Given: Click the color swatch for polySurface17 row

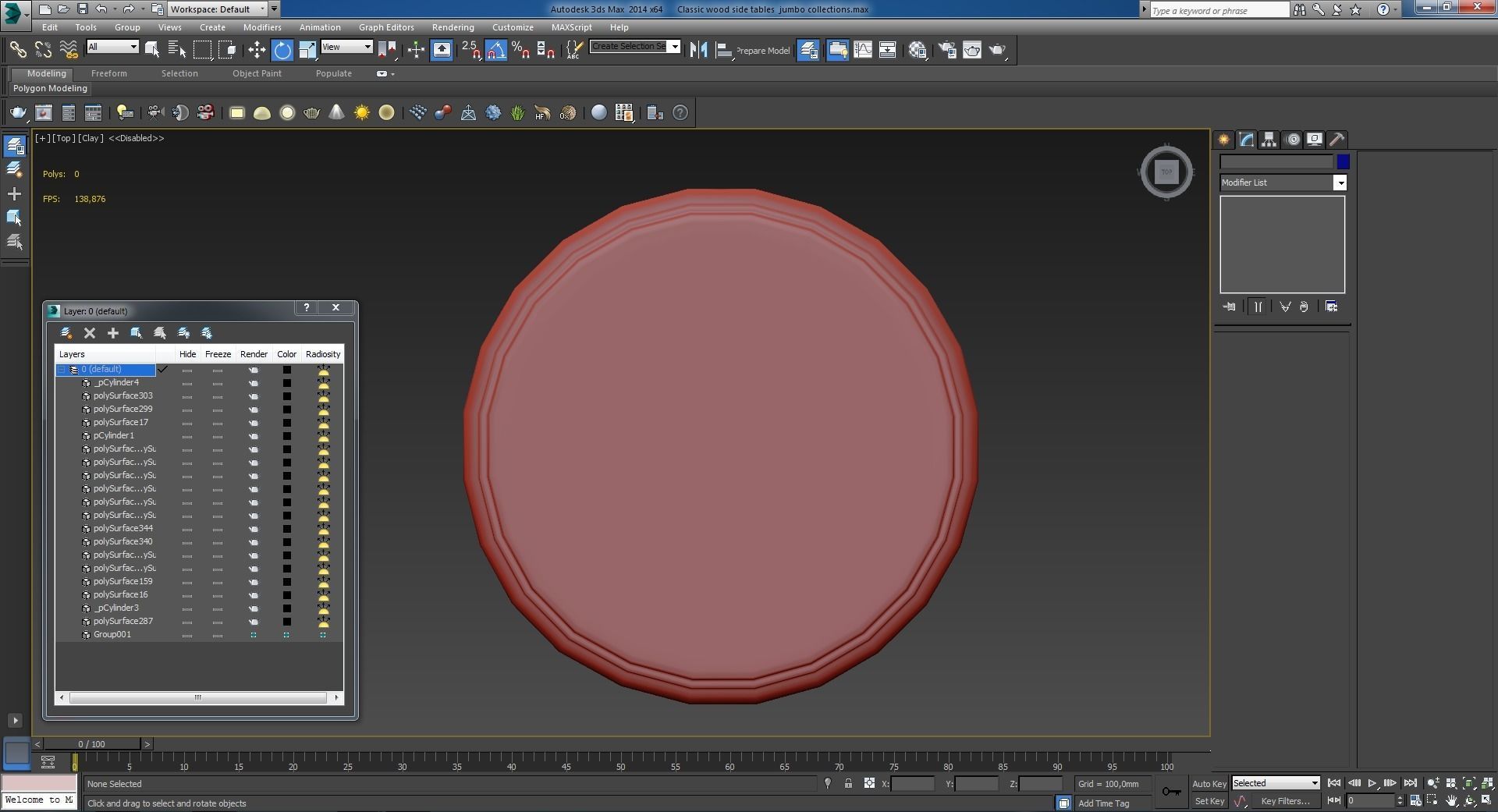Looking at the screenshot, I should [286, 423].
